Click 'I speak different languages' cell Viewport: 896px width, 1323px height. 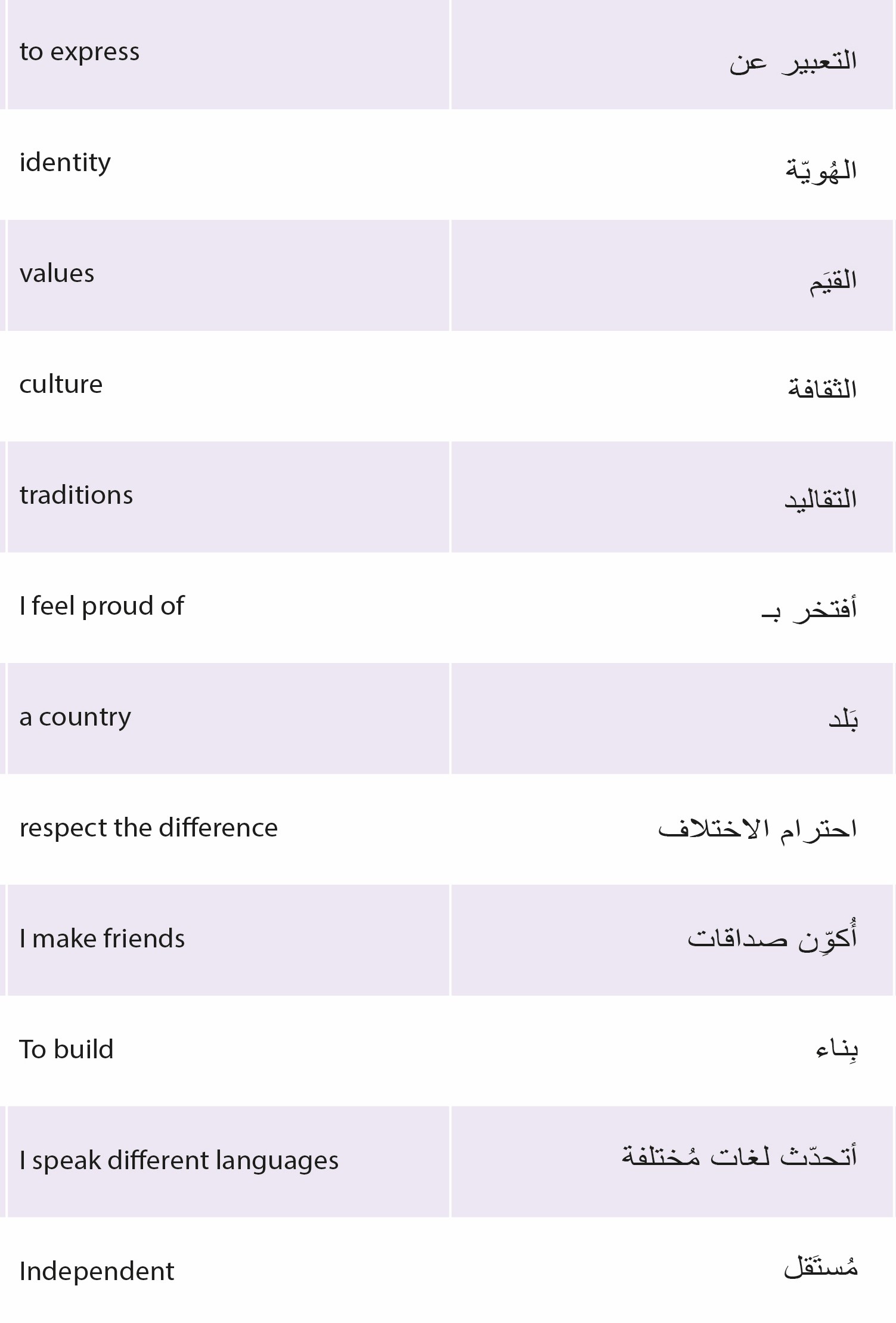(228, 1161)
